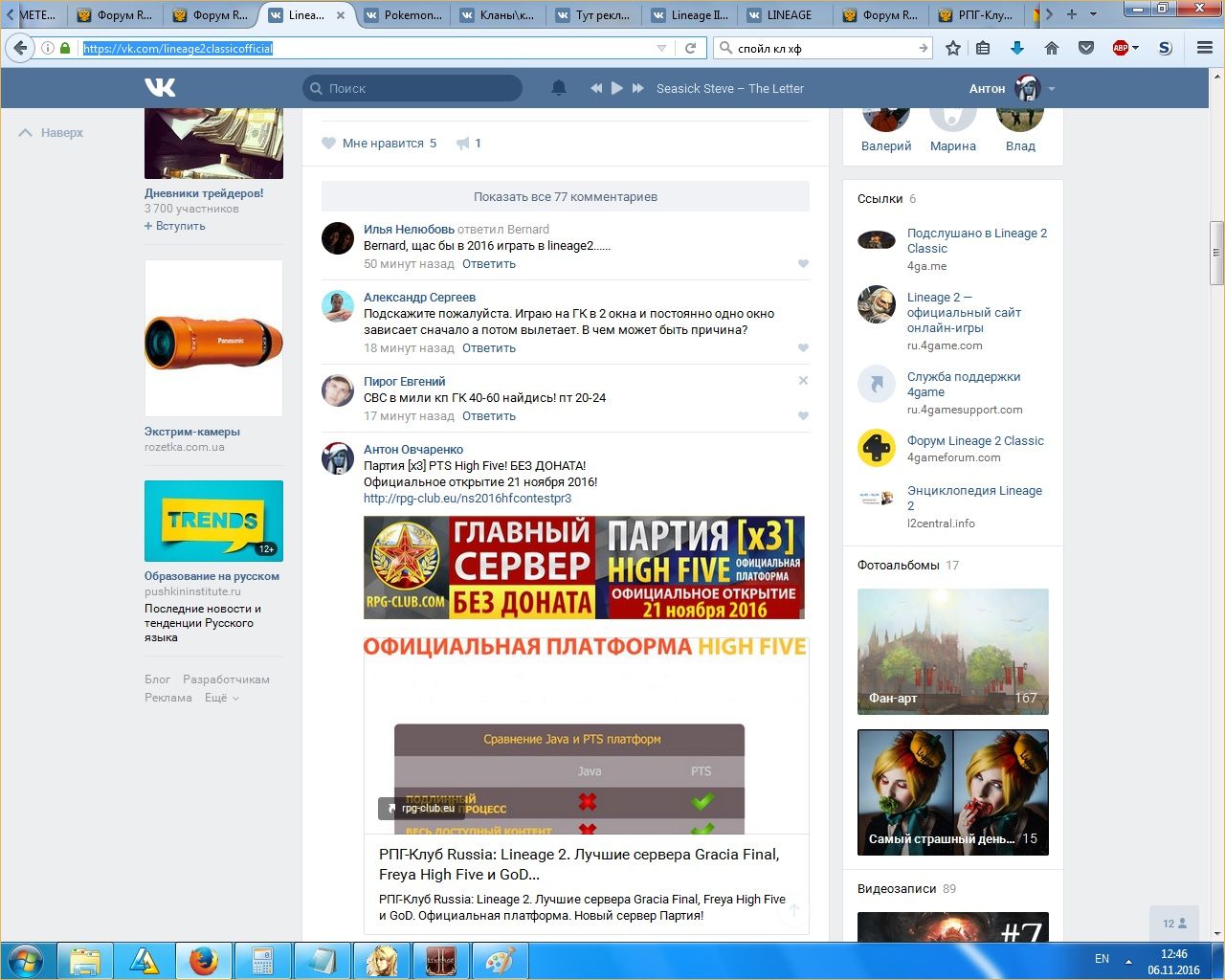The image size is (1225, 980).
Task: Open the RPG-CLUB banner image
Action: point(584,568)
